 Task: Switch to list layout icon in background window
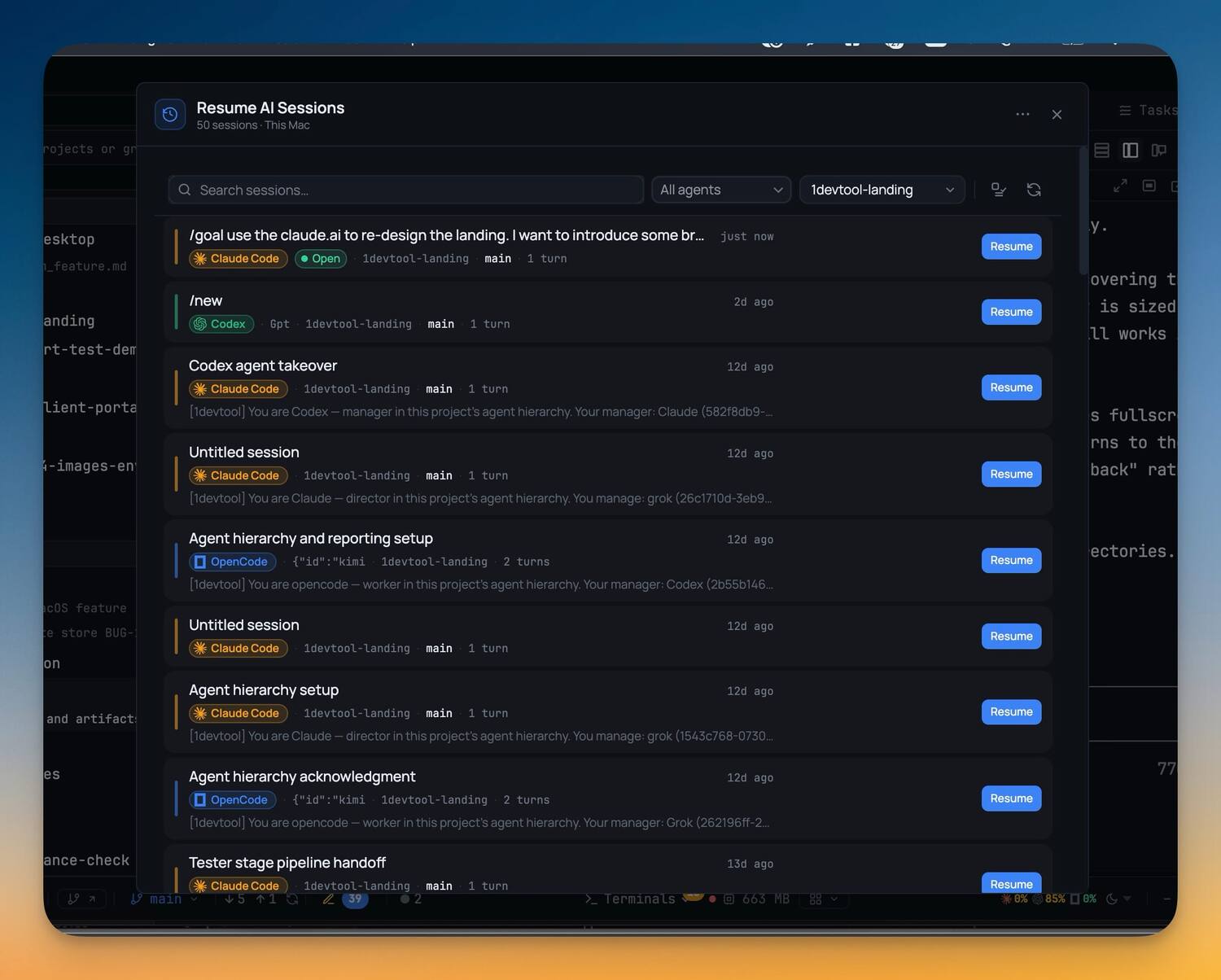pyautogui.click(x=1101, y=151)
